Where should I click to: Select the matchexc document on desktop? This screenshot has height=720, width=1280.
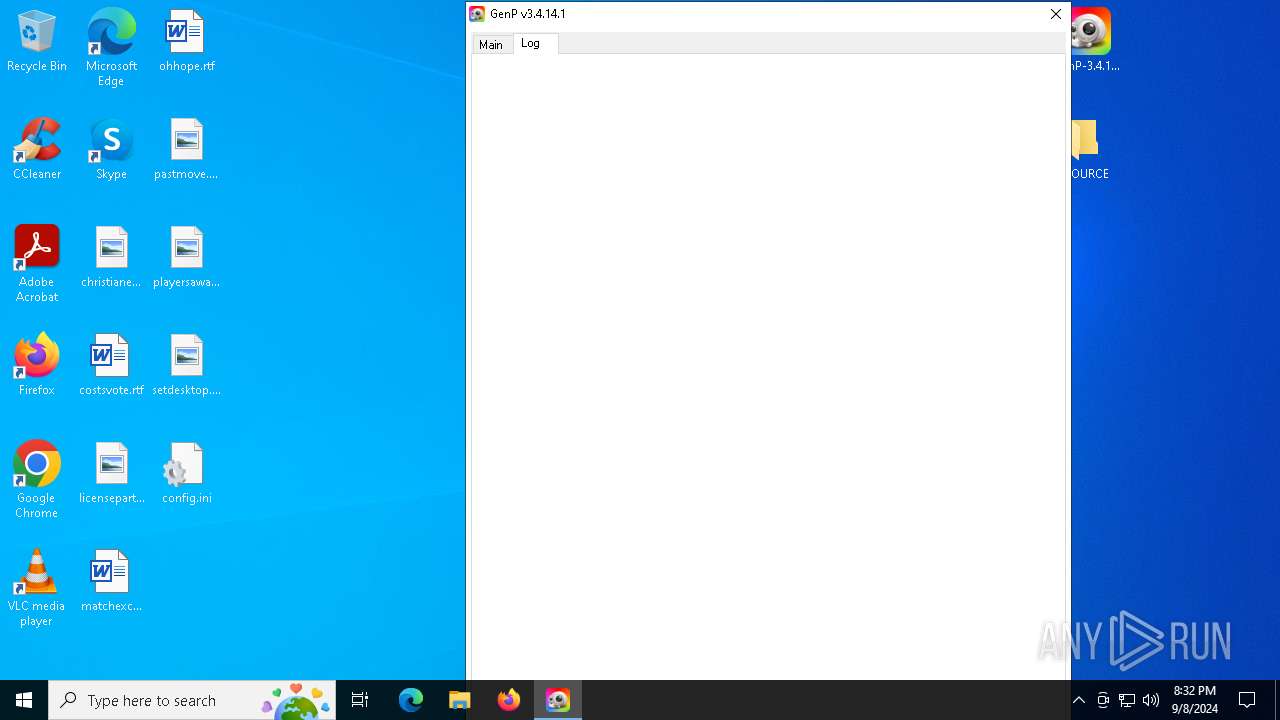[111, 581]
